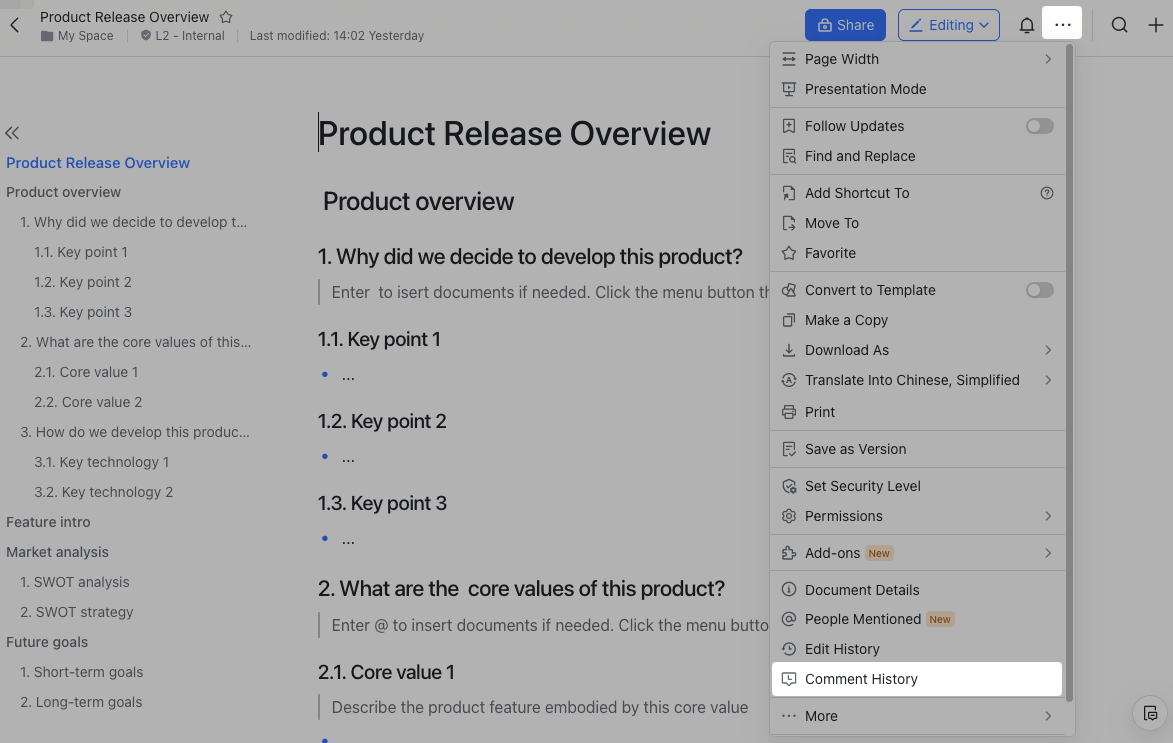This screenshot has height=743, width=1173.
Task: Click the Share button
Action: pos(845,25)
